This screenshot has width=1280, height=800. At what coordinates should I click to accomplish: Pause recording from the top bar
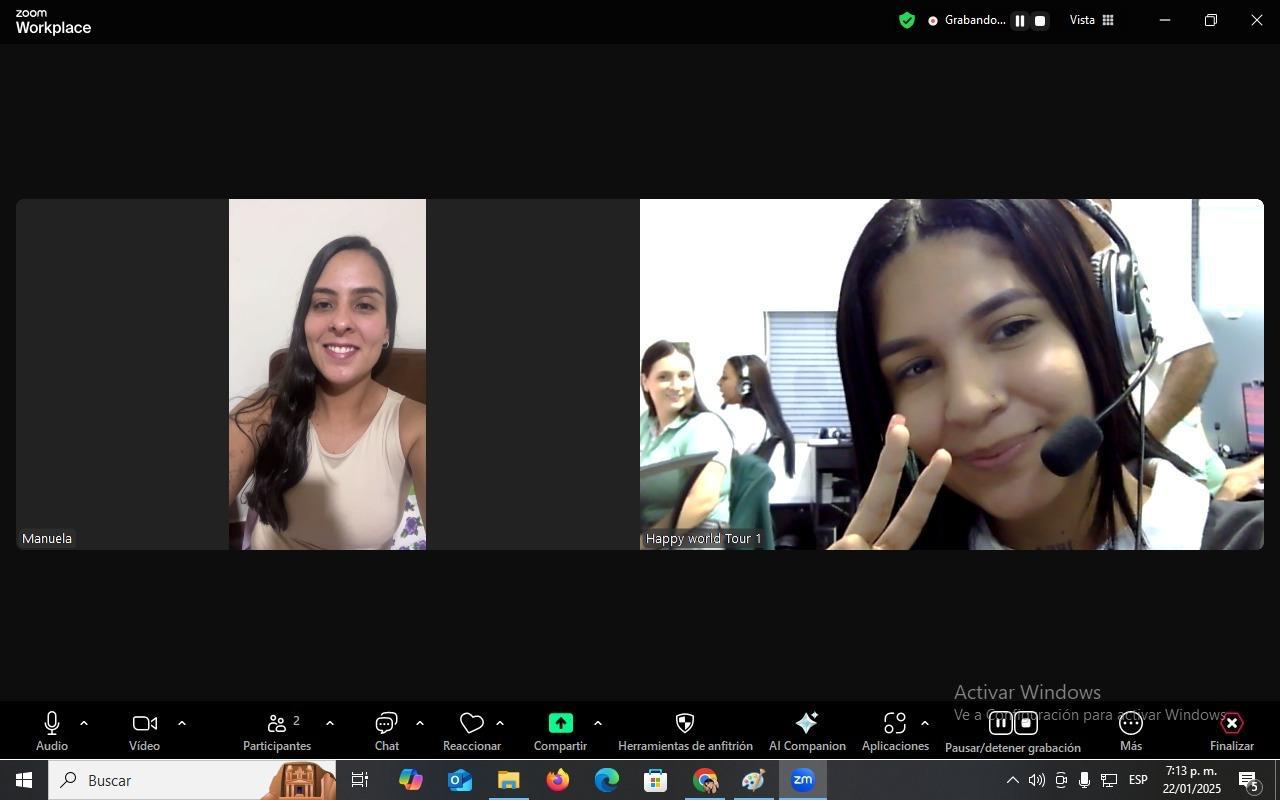tap(1020, 20)
